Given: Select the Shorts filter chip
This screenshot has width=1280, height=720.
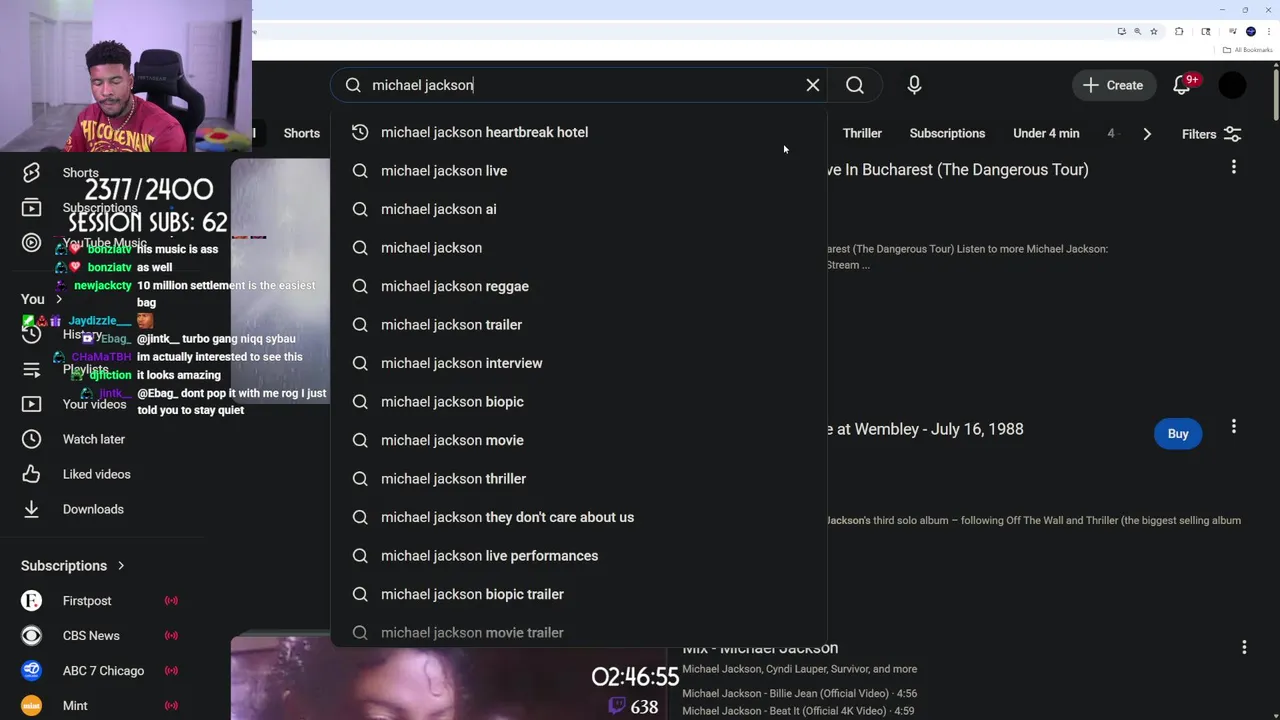Looking at the screenshot, I should (301, 133).
